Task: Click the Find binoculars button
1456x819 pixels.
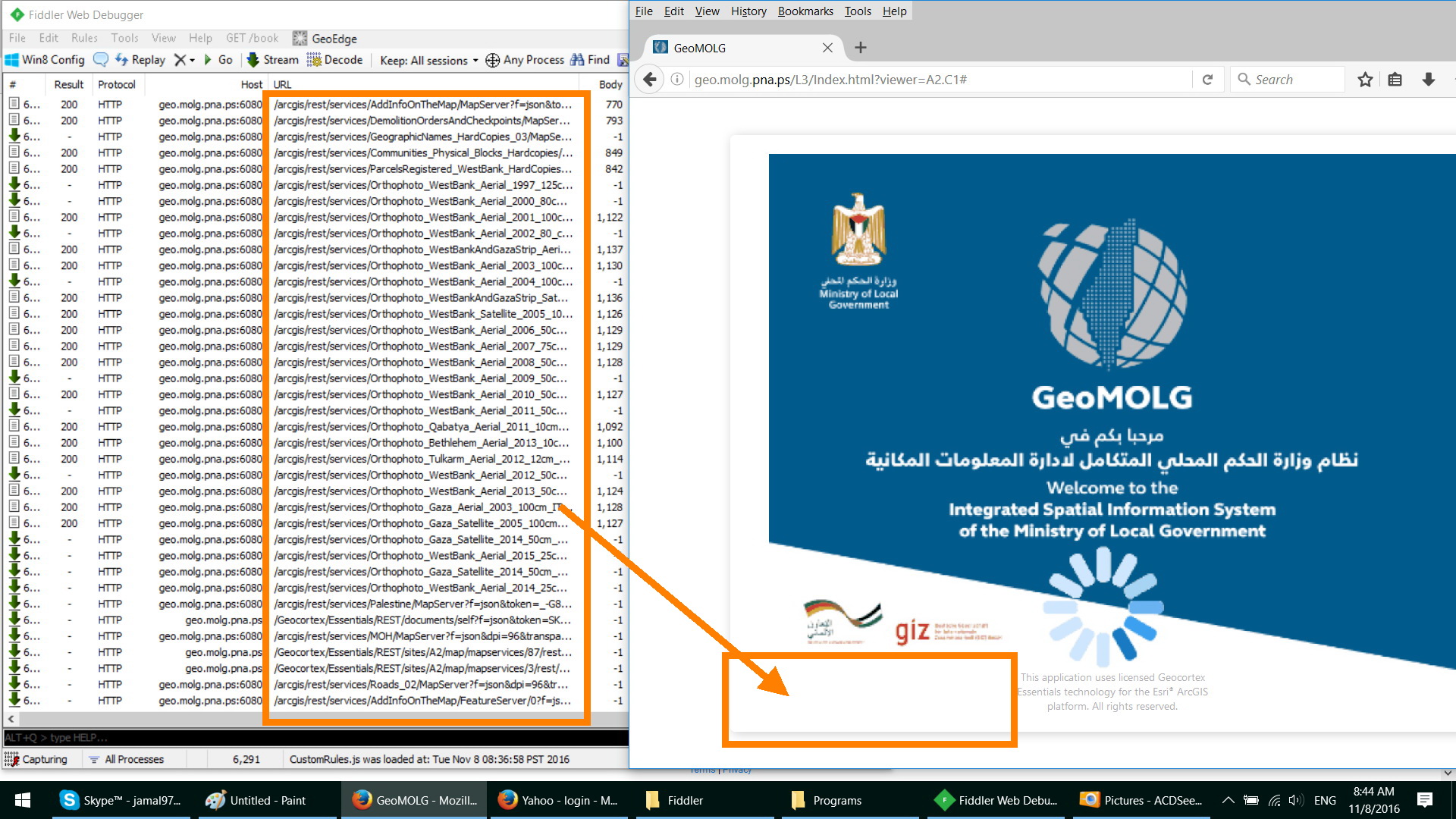Action: [590, 60]
